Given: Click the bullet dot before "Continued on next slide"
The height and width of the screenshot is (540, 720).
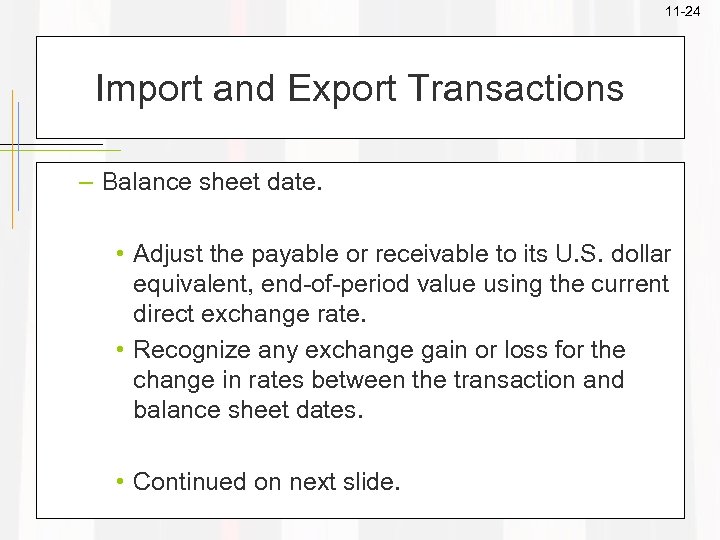Looking at the screenshot, I should [x=120, y=482].
